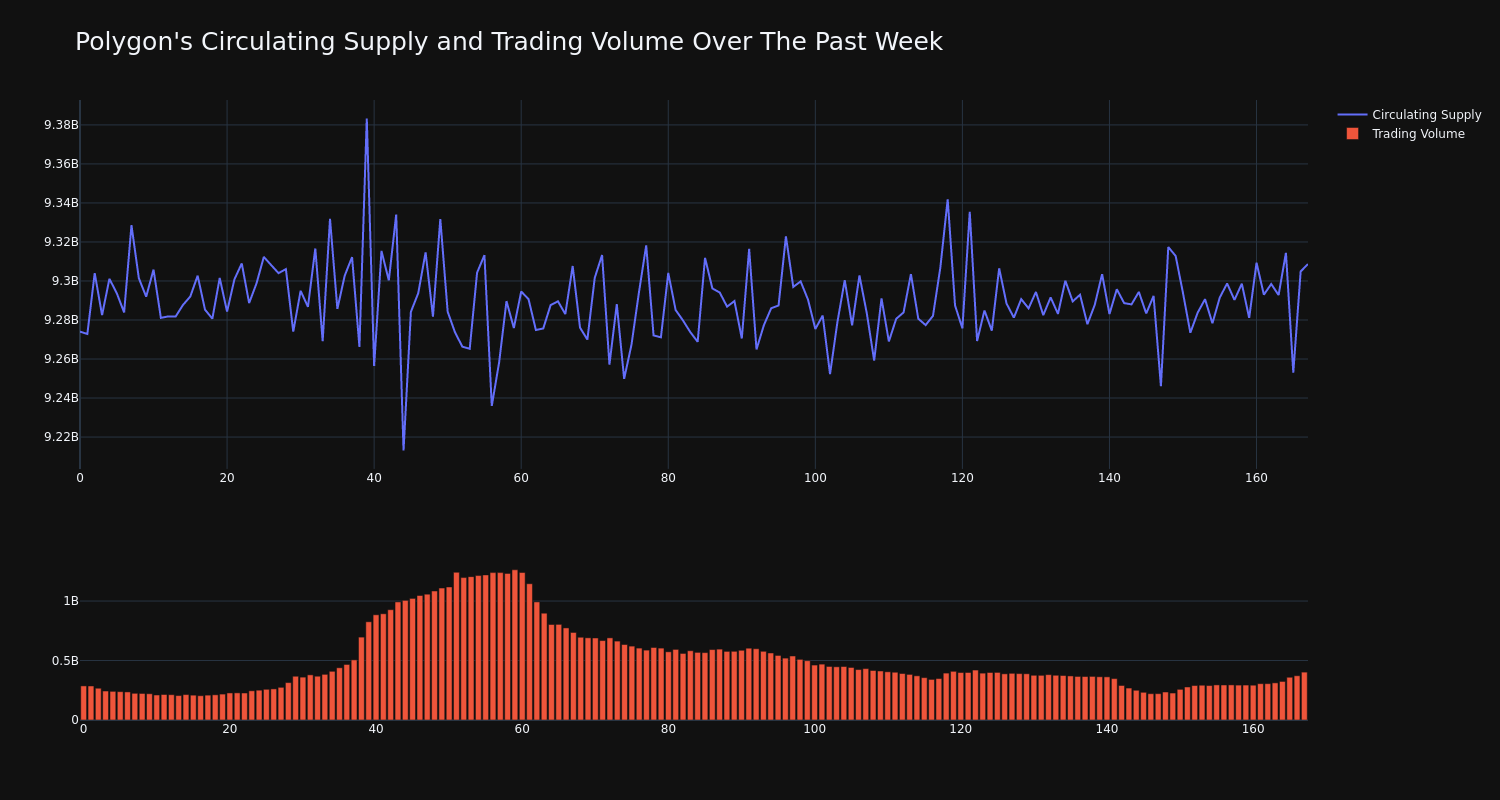Select the chart title text

[x=509, y=42]
